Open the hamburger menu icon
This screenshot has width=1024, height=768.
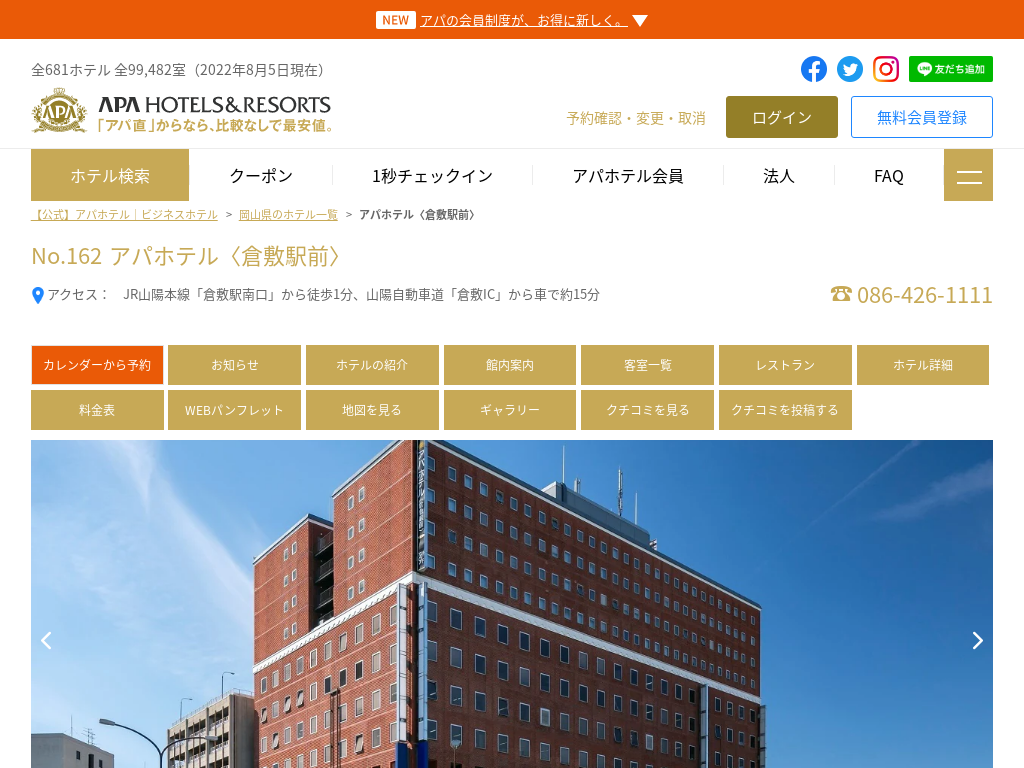click(x=968, y=175)
